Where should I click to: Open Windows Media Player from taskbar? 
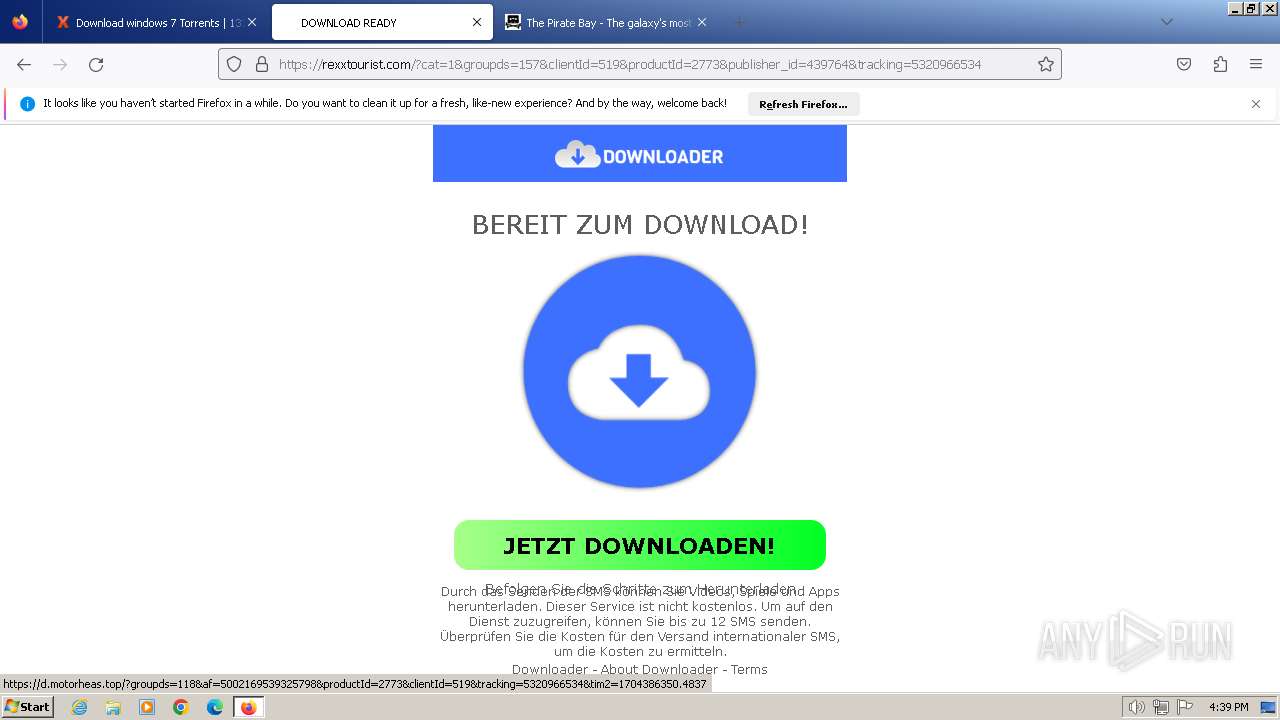pos(147,707)
